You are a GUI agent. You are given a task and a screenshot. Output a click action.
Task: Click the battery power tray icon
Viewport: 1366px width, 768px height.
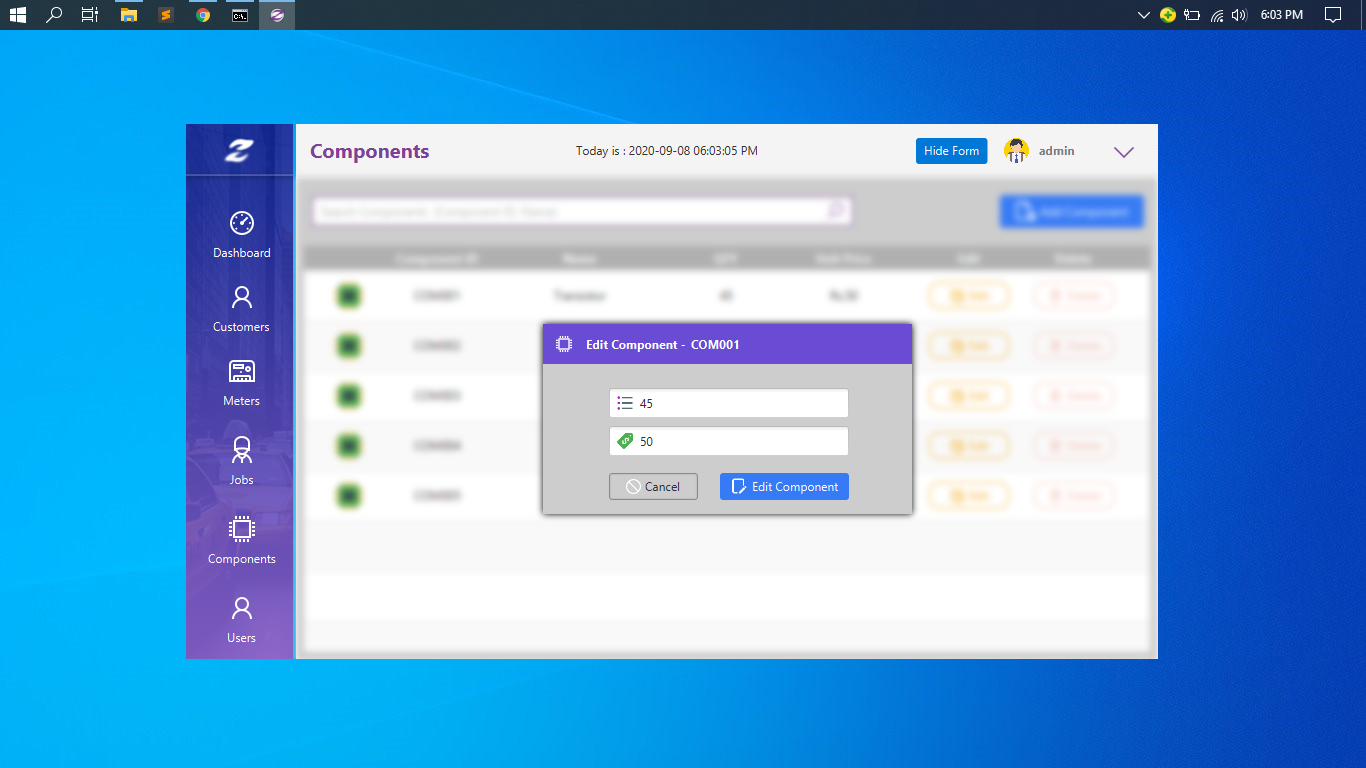tap(1191, 15)
